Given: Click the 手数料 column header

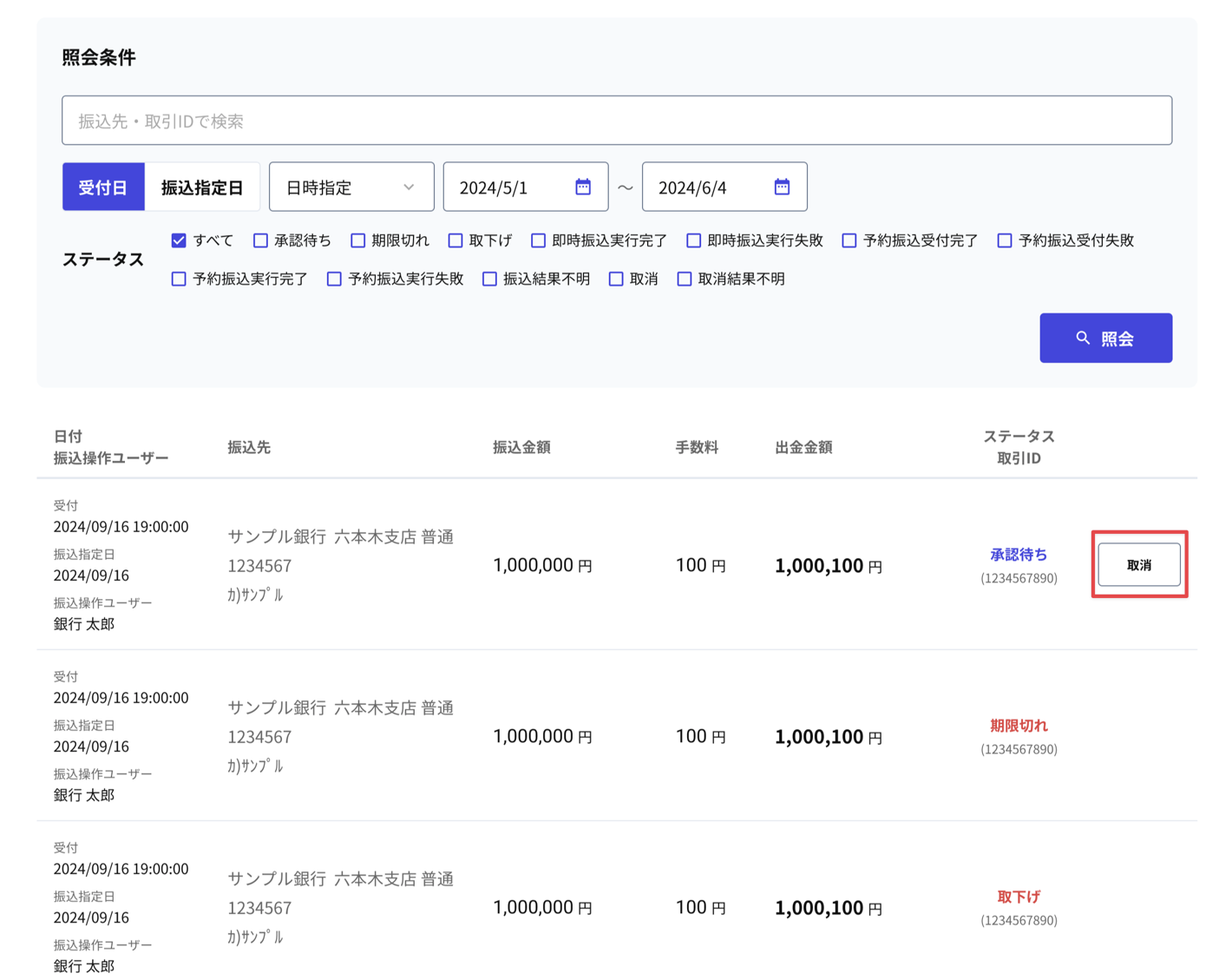Looking at the screenshot, I should (697, 447).
